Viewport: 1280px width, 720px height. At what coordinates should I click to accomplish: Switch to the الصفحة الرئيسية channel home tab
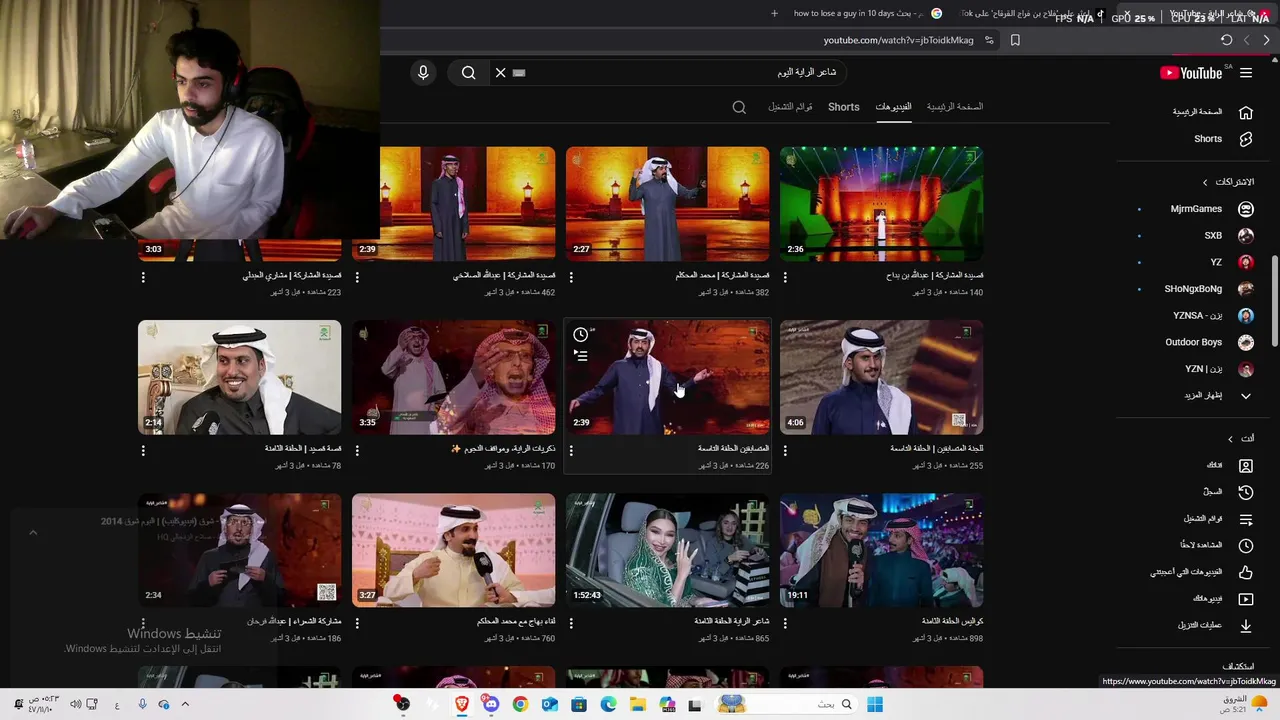click(954, 107)
